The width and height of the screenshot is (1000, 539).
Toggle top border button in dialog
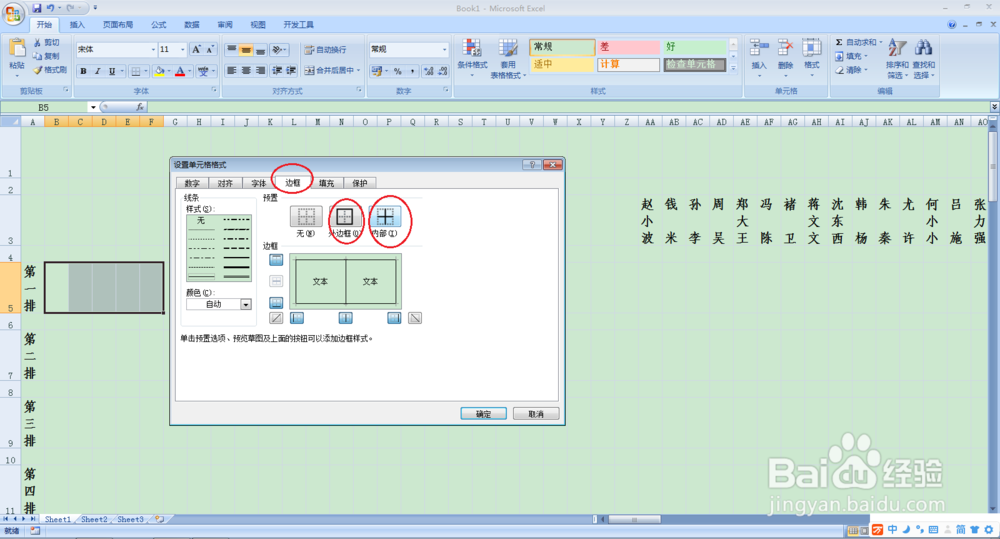(x=276, y=260)
